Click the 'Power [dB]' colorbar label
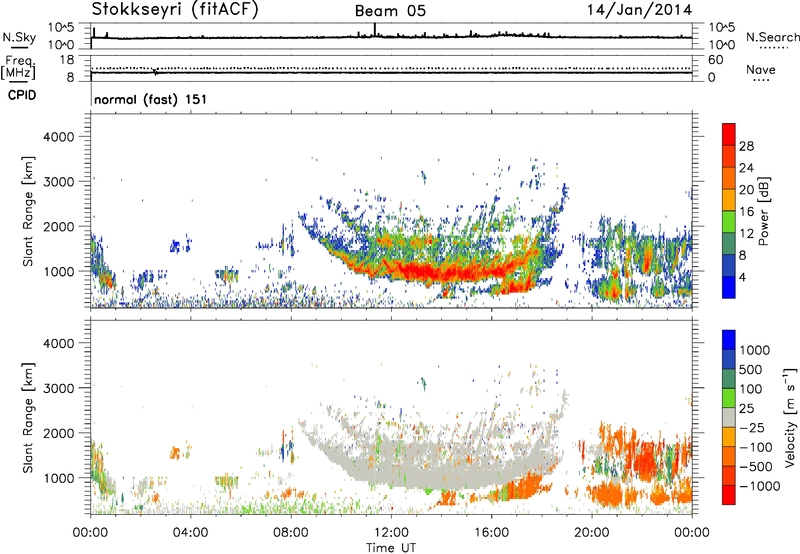Screen dimensions: 800x554 [x=763, y=211]
